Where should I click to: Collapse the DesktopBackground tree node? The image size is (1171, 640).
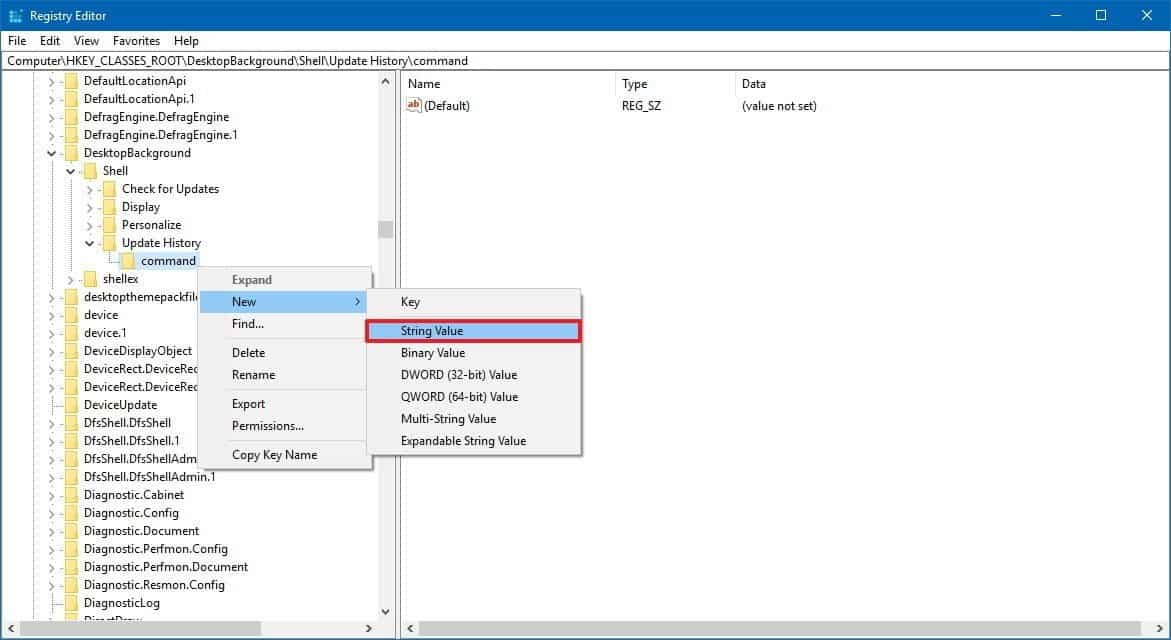52,153
